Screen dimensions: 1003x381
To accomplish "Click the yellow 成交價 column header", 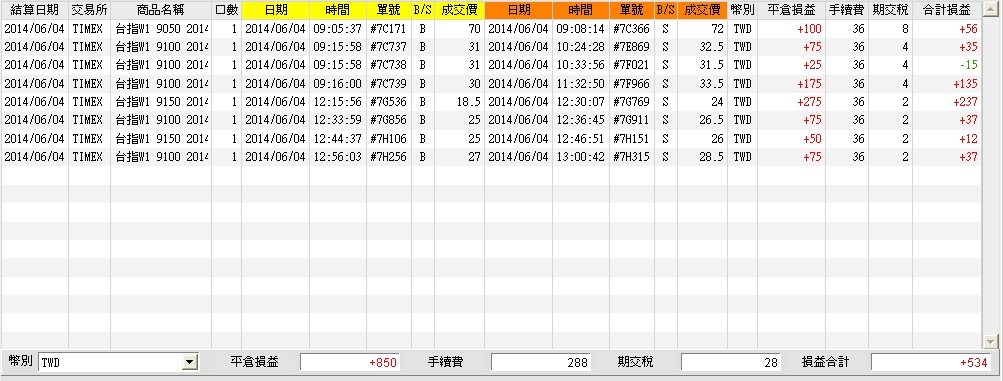I will coord(459,10).
